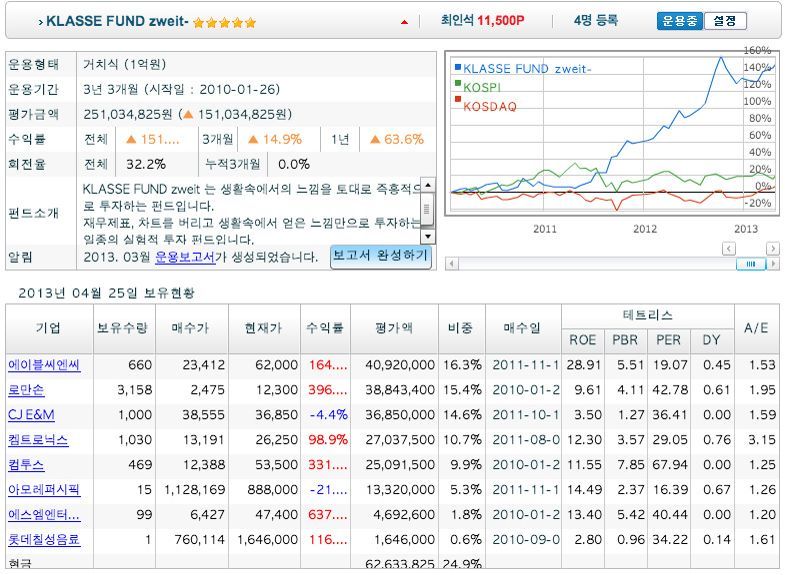Open the 컴투스 company link
Image resolution: width=785 pixels, height=575 pixels.
tap(26, 465)
